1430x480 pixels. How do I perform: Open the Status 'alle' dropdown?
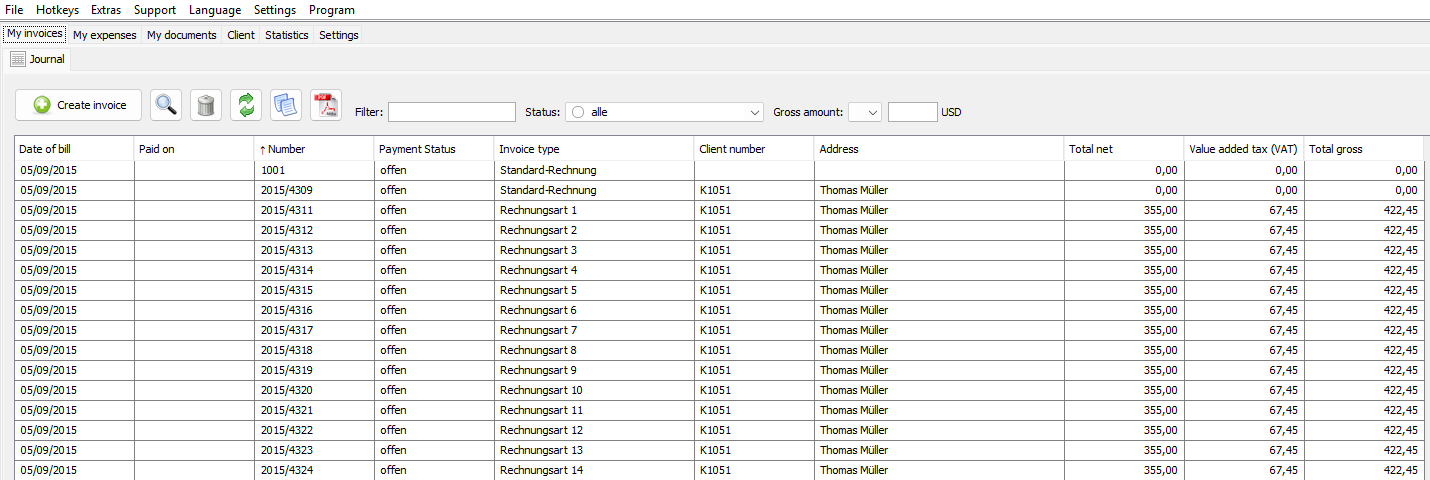pos(665,112)
